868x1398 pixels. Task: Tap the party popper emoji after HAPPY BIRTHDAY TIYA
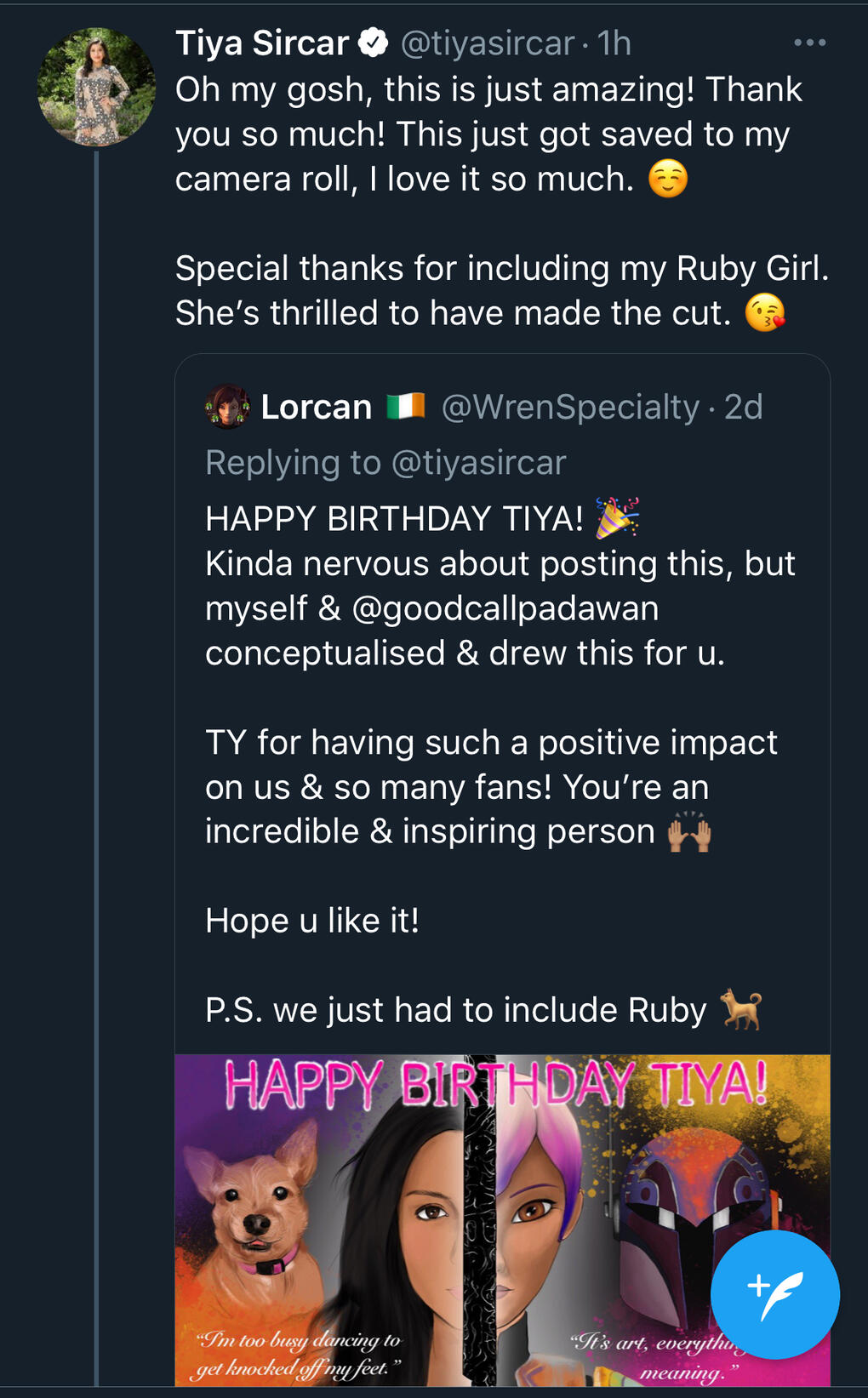(617, 518)
